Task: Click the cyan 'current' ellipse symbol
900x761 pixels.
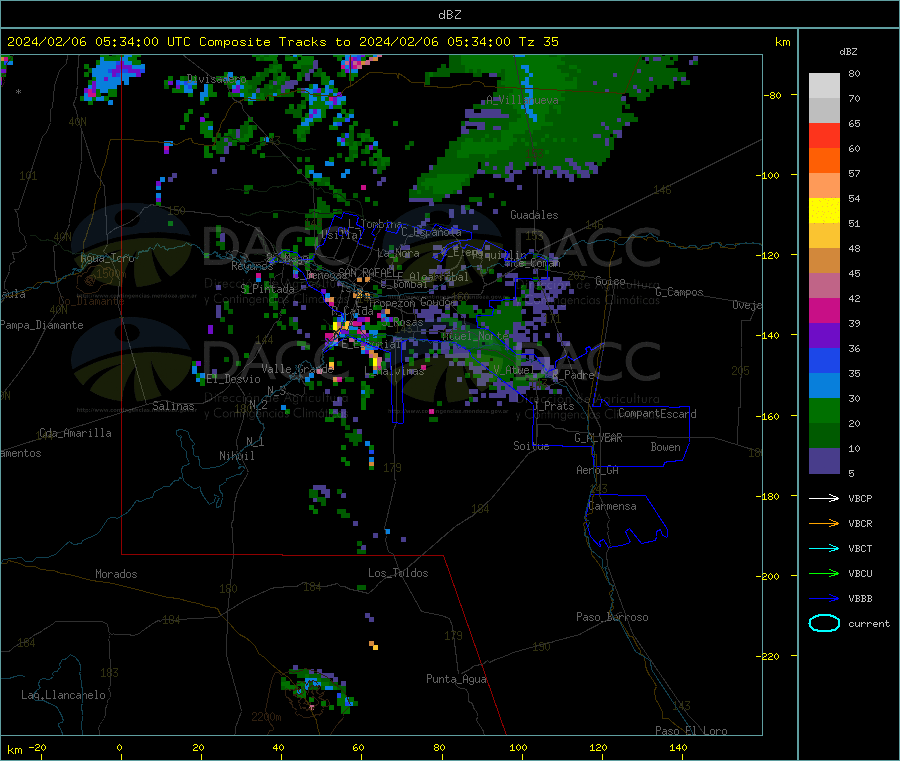Action: [824, 623]
